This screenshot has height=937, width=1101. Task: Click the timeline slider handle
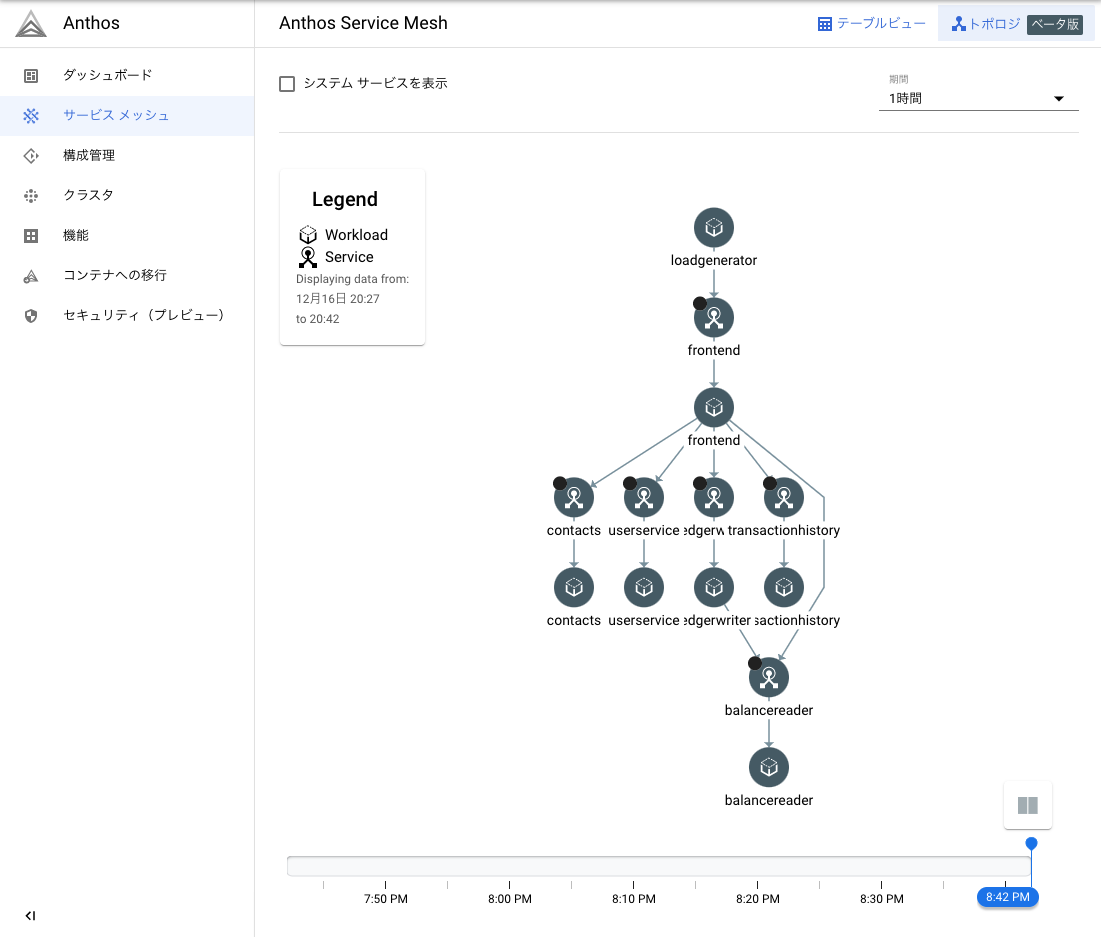click(1031, 843)
